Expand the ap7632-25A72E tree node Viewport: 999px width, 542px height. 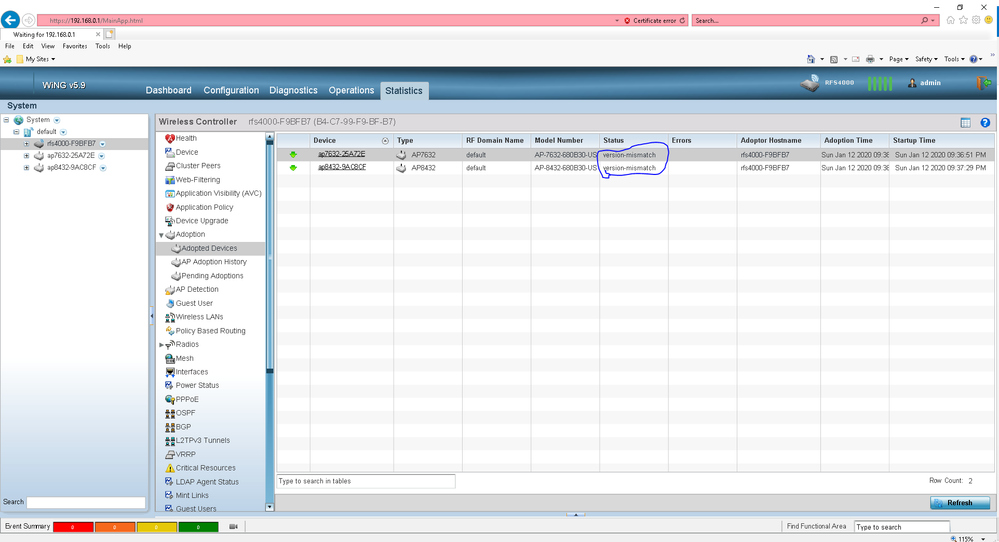point(28,156)
